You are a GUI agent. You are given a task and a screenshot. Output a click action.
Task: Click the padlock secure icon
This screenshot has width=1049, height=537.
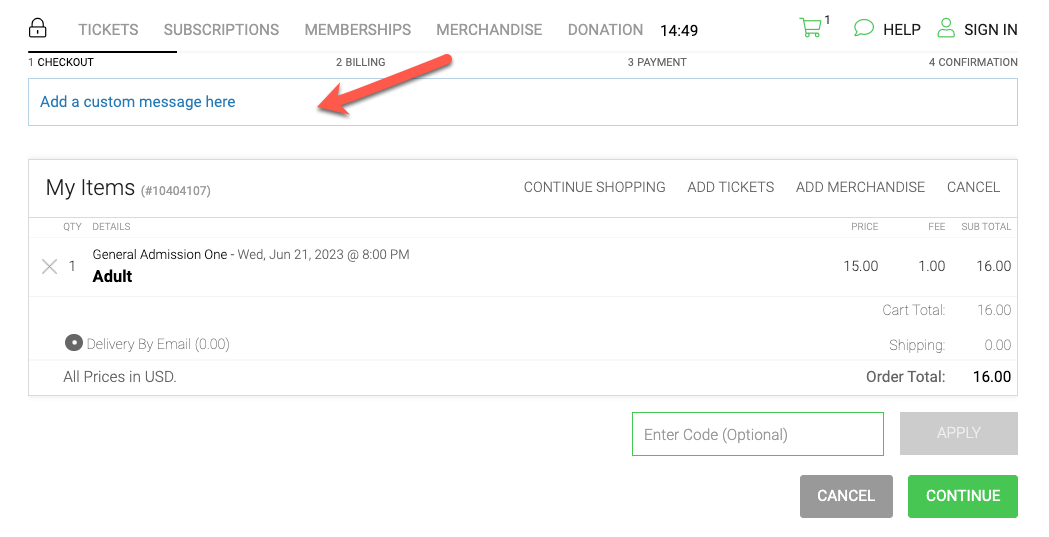pos(37,28)
